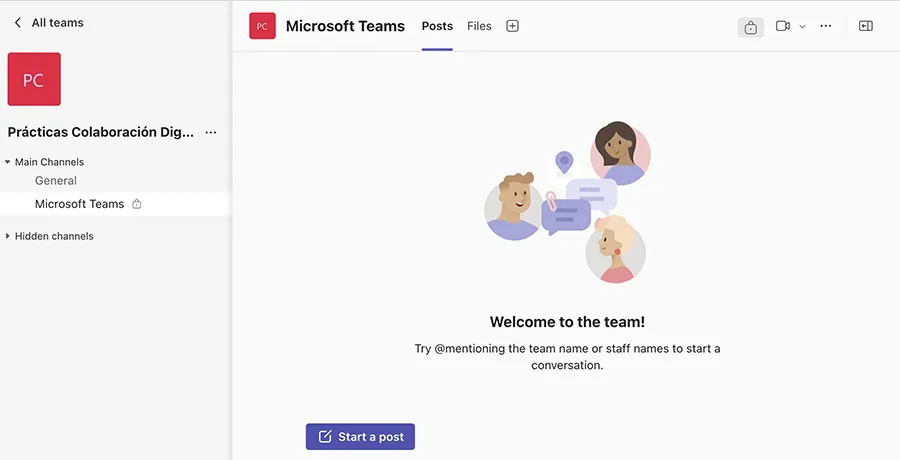Go back to All teams

tap(57, 22)
